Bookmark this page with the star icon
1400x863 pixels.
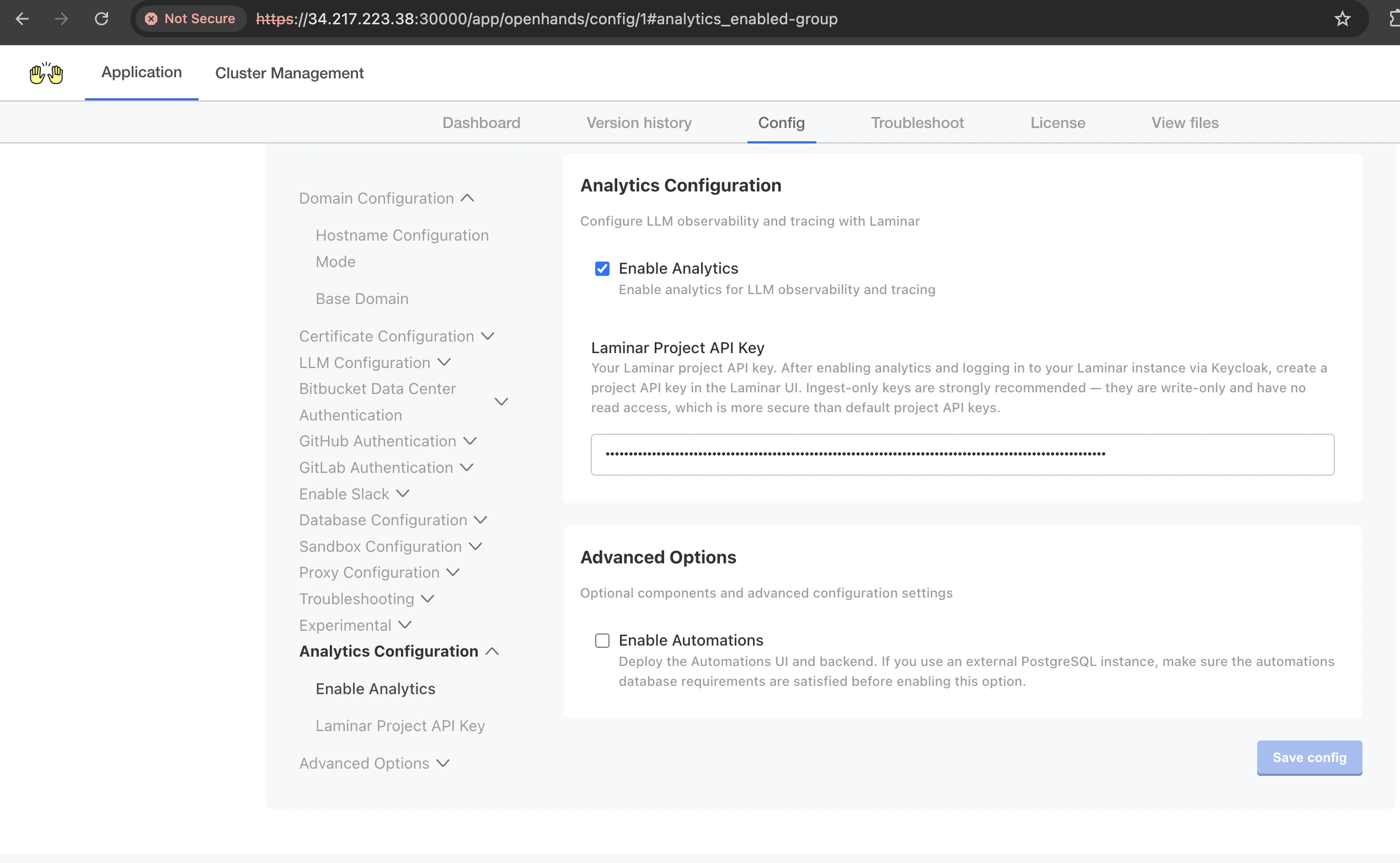[1343, 19]
